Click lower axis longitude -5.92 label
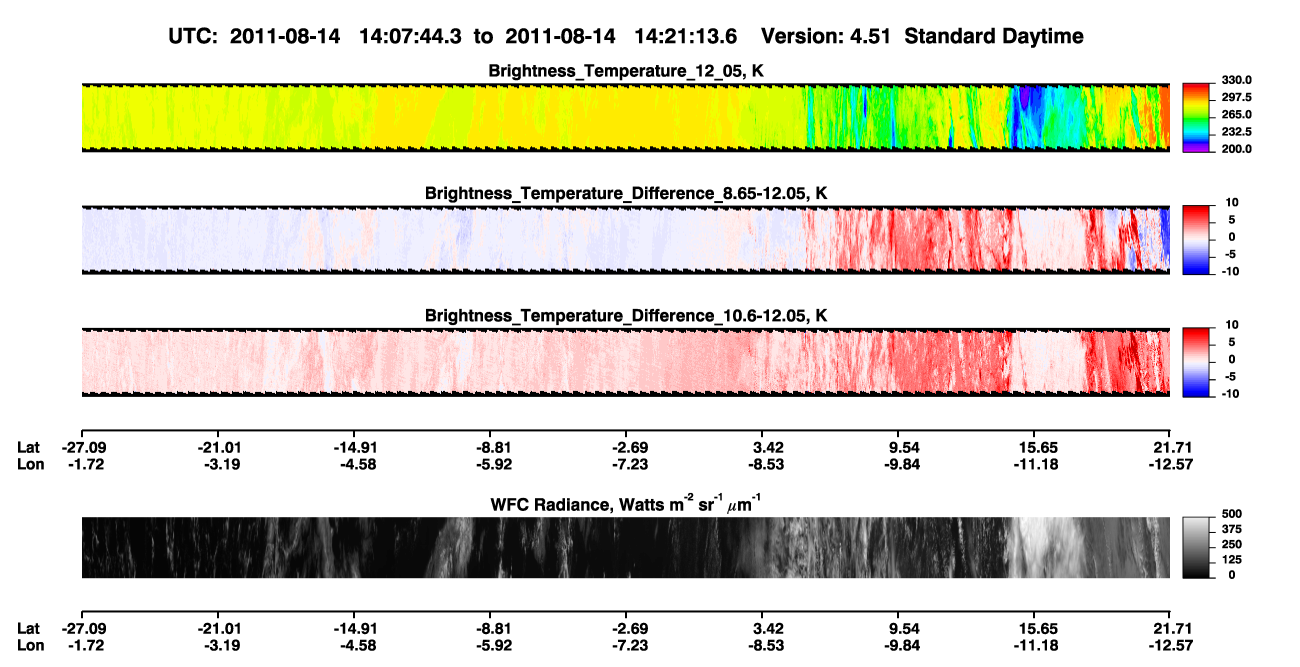Viewport: 1300px width, 667px height. 490,644
